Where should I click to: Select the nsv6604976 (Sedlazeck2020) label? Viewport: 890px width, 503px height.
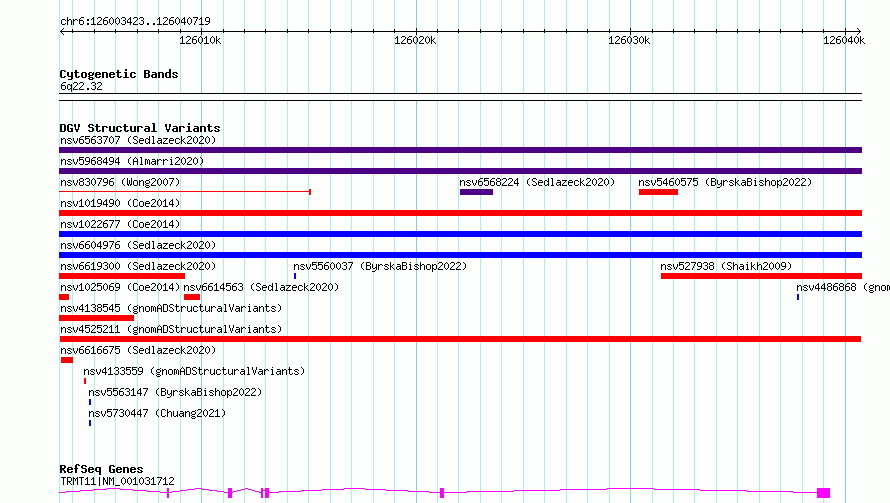click(x=138, y=245)
